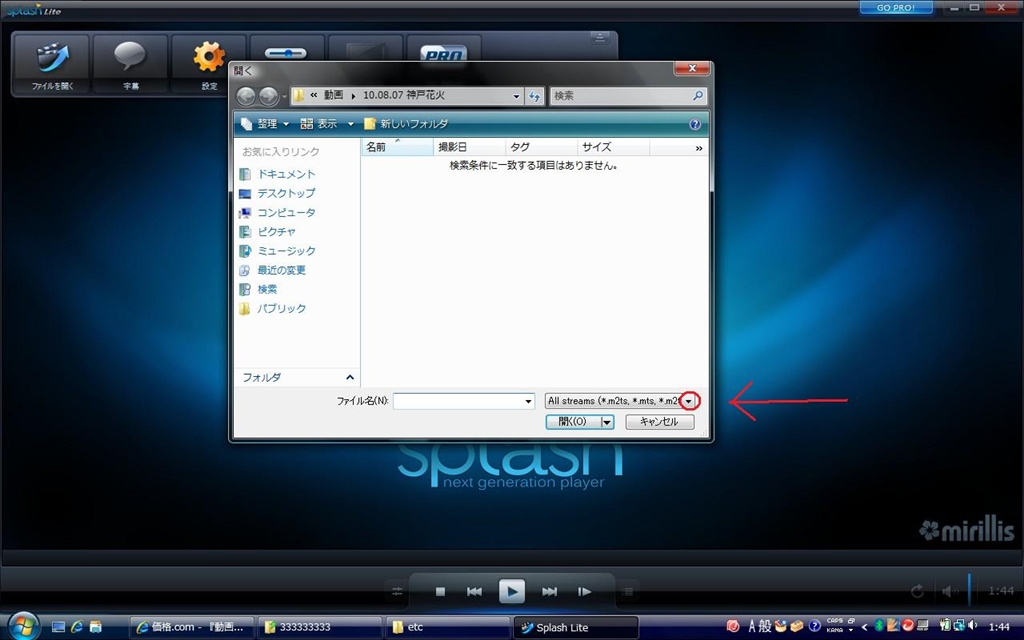This screenshot has width=1024, height=640.
Task: Open the 字幕 subtitles speech bubble button
Action: click(130, 64)
